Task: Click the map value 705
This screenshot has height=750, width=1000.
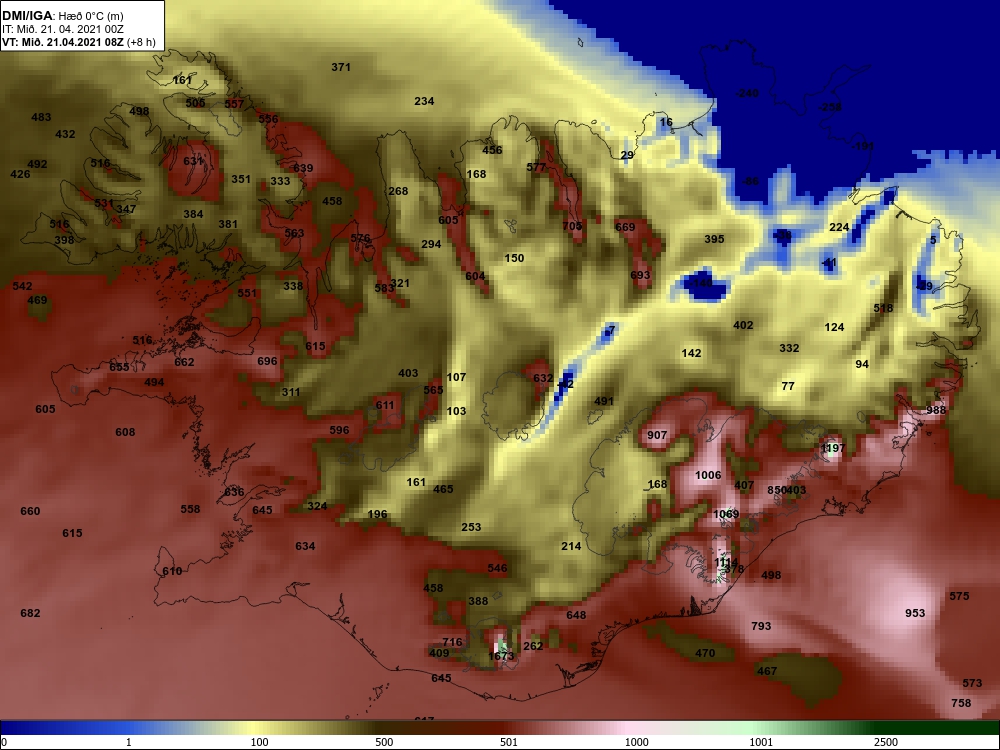Action: 572,226
